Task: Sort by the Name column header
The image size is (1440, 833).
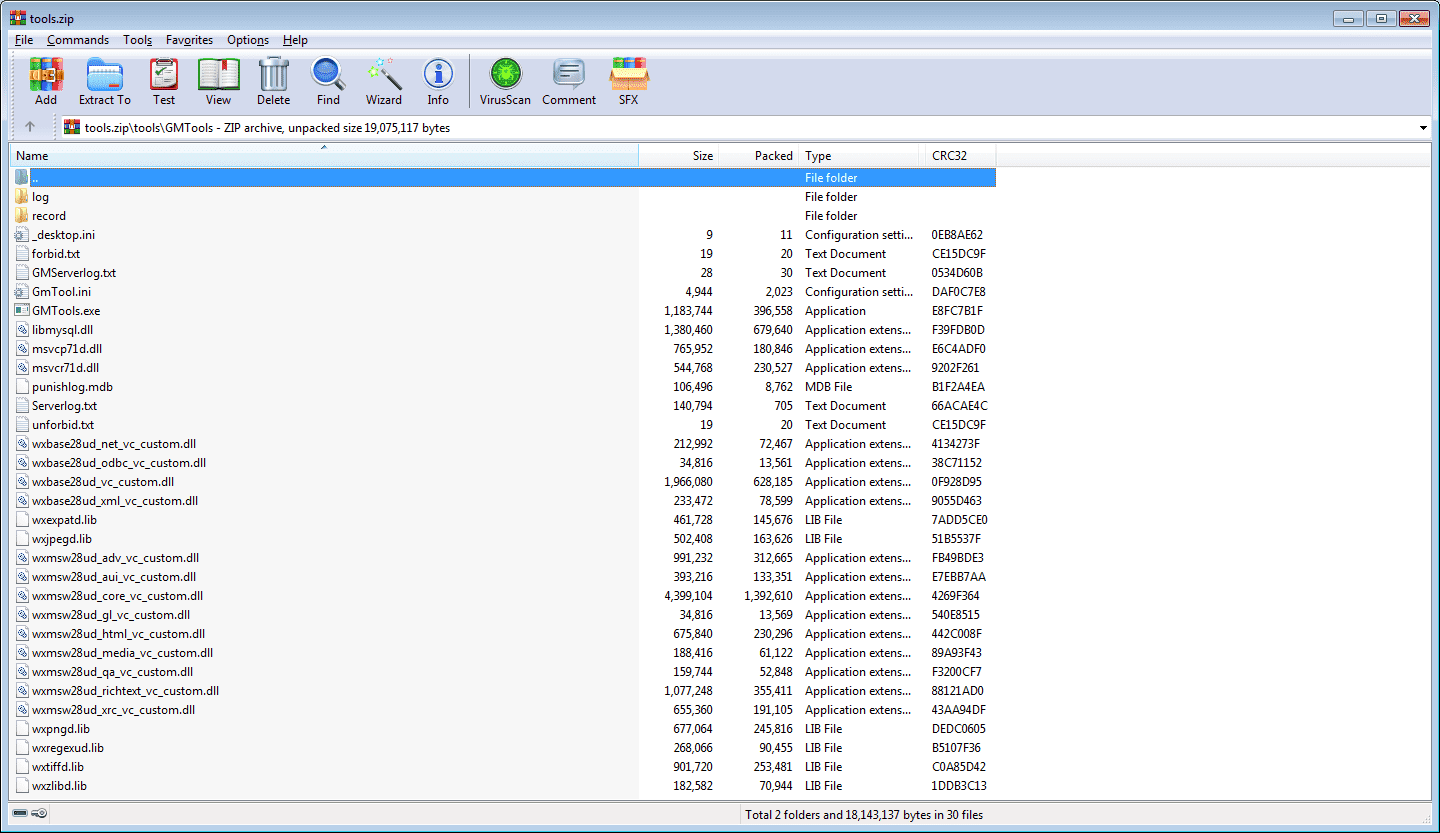Action: (x=324, y=156)
